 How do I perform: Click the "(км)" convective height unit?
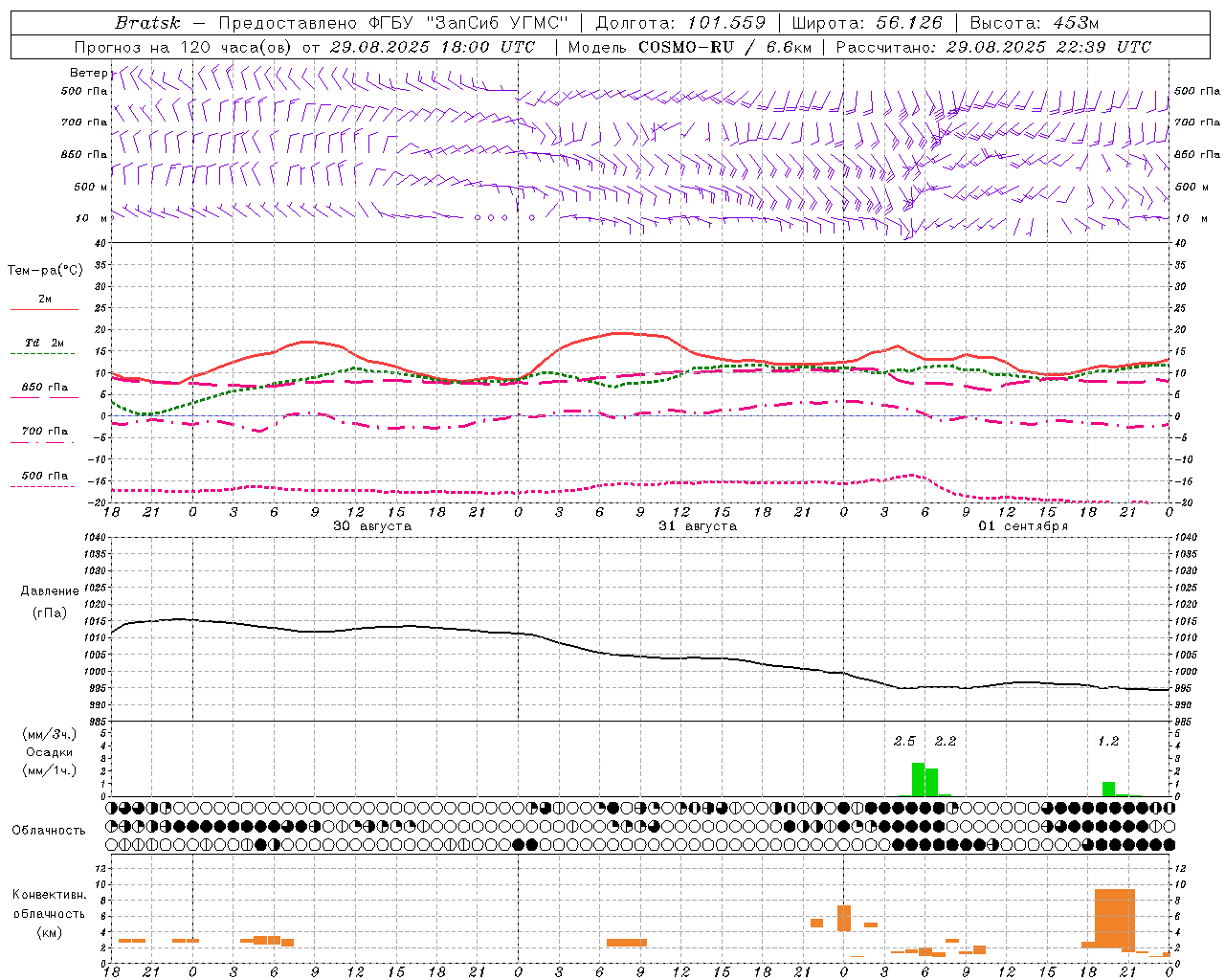(x=50, y=932)
